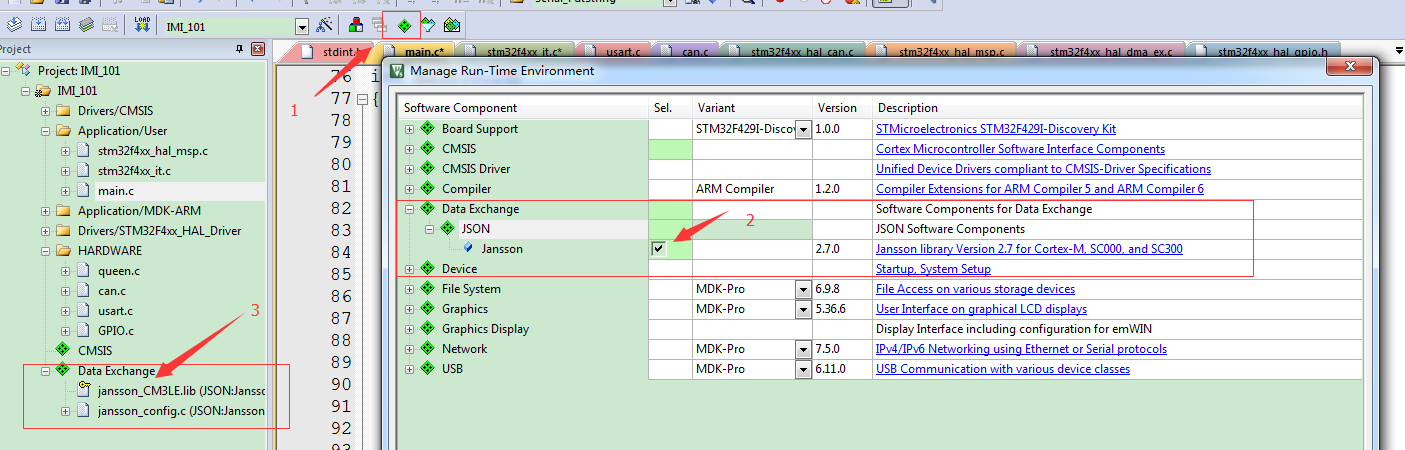This screenshot has width=1405, height=450.
Task: Expand the Compiler component node
Action: click(x=409, y=189)
